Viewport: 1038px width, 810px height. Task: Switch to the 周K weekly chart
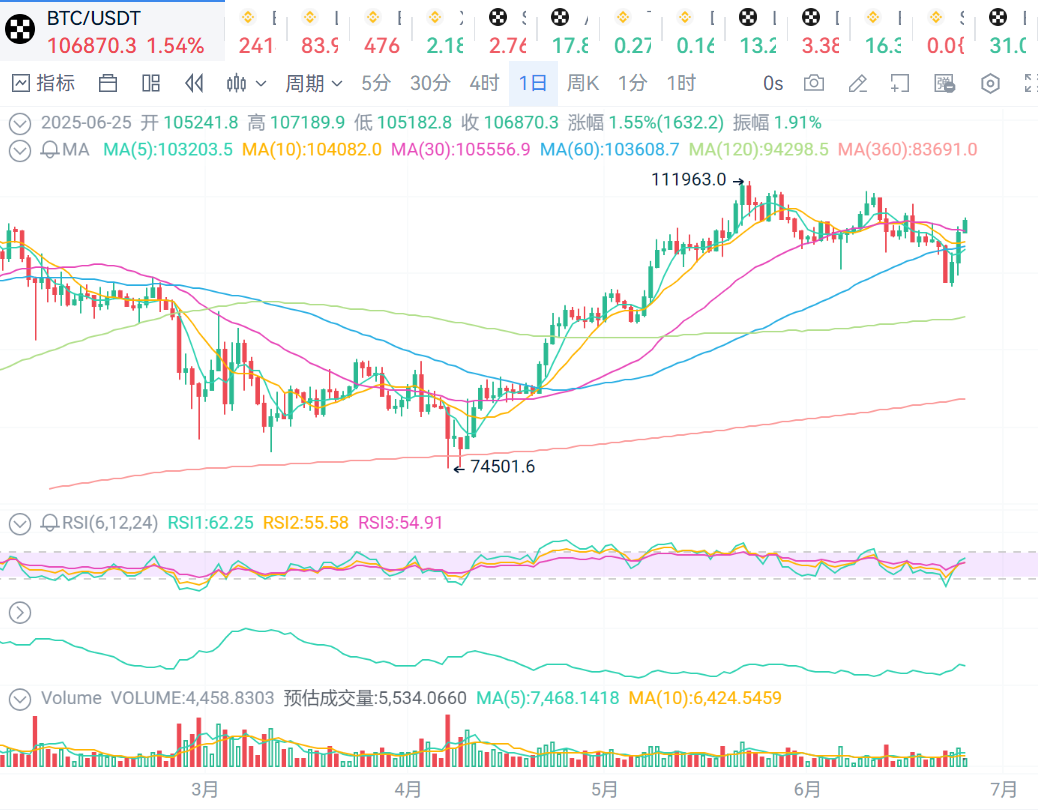pos(583,83)
